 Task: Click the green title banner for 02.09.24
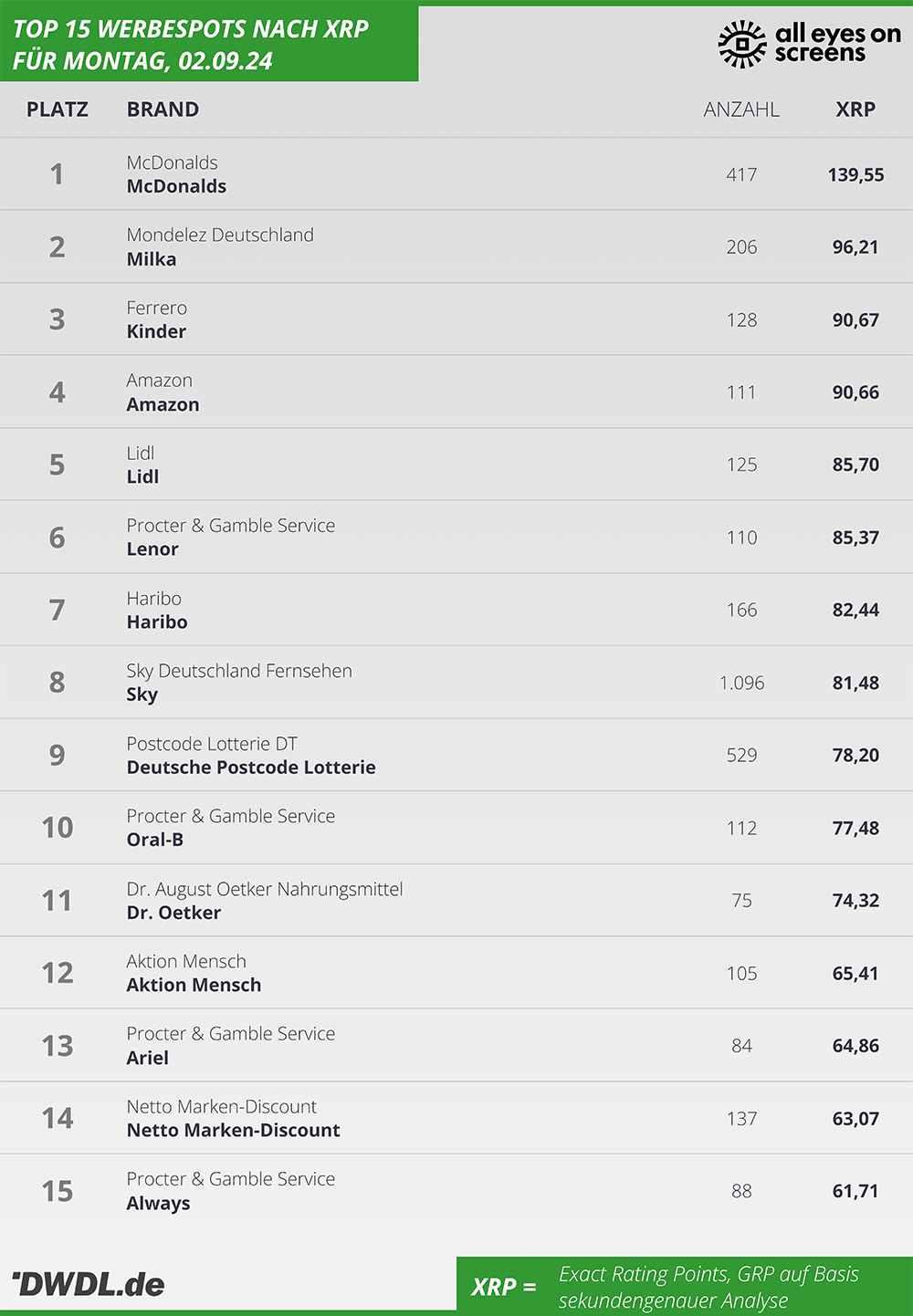[209, 44]
